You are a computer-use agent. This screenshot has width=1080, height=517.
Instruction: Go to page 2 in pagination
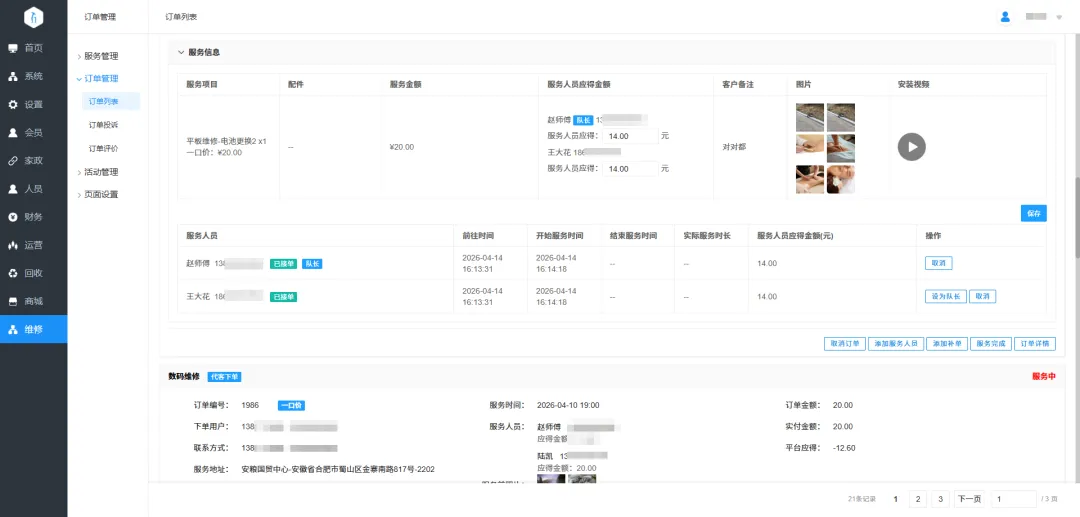click(918, 499)
